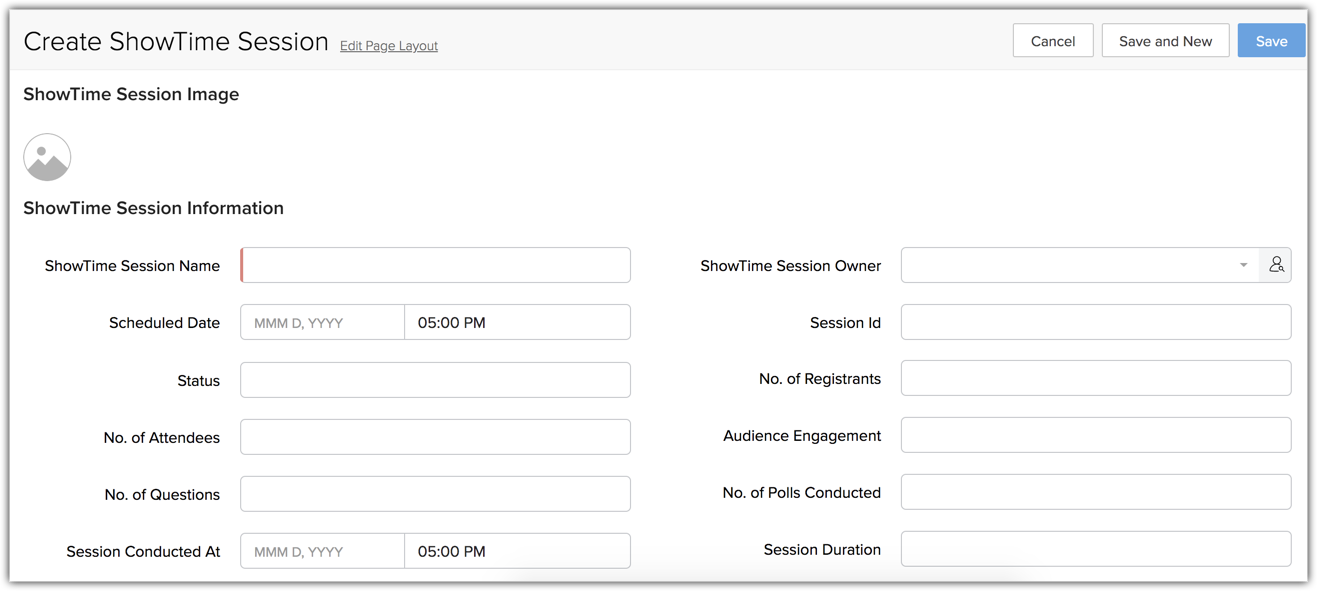This screenshot has width=1317, height=591.
Task: Open the owner lookup person icon
Action: [1276, 265]
